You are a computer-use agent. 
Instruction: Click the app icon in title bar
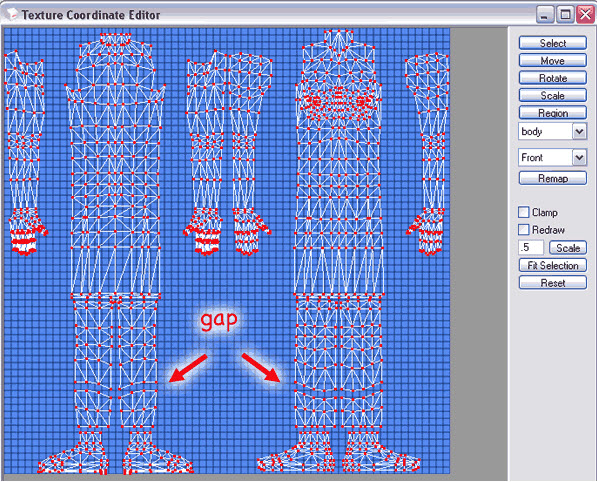point(12,14)
